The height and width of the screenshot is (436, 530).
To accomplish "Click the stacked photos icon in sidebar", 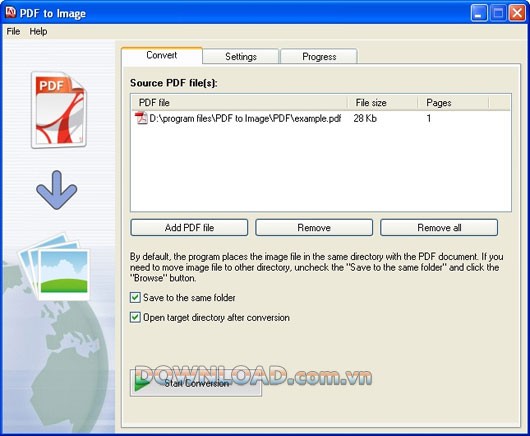I will point(55,267).
